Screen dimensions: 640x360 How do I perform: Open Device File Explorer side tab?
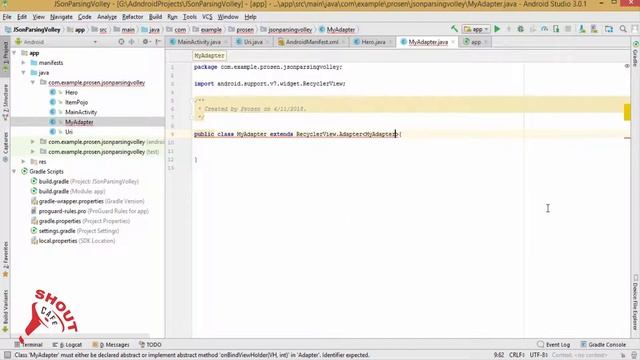click(x=635, y=303)
